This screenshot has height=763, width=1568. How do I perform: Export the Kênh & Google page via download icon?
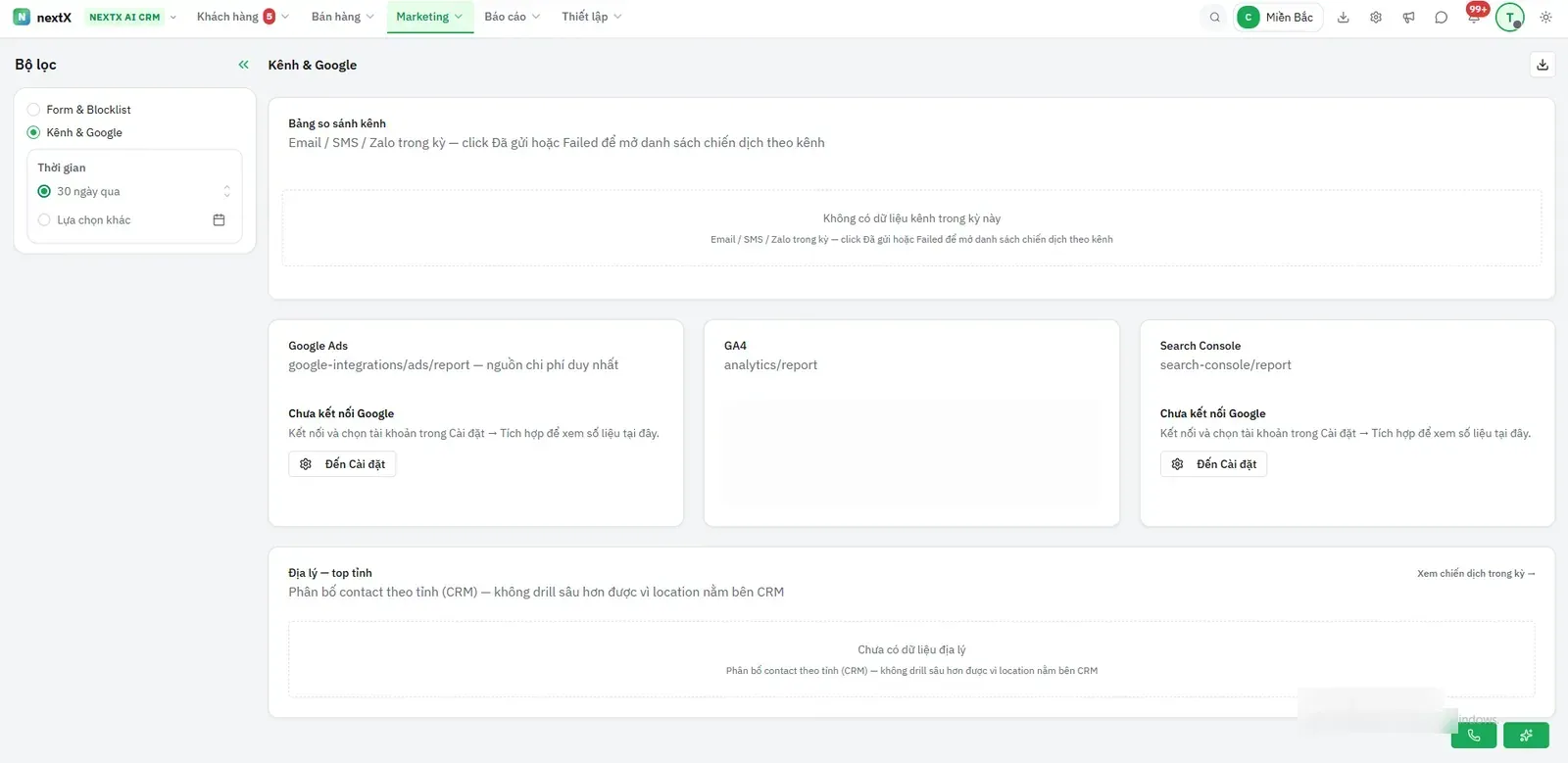1543,65
